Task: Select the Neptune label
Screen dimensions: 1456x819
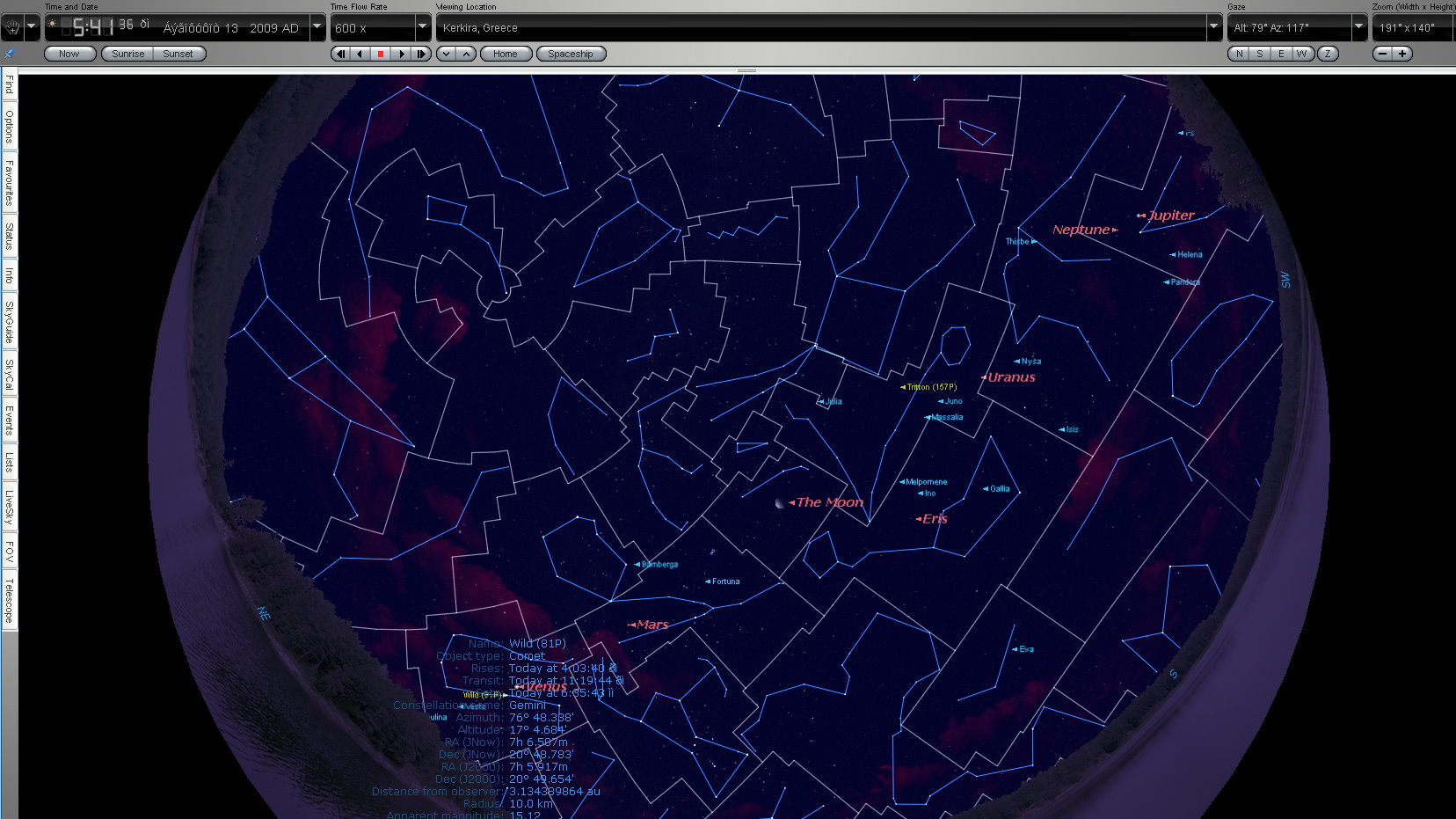Action: [x=1081, y=230]
